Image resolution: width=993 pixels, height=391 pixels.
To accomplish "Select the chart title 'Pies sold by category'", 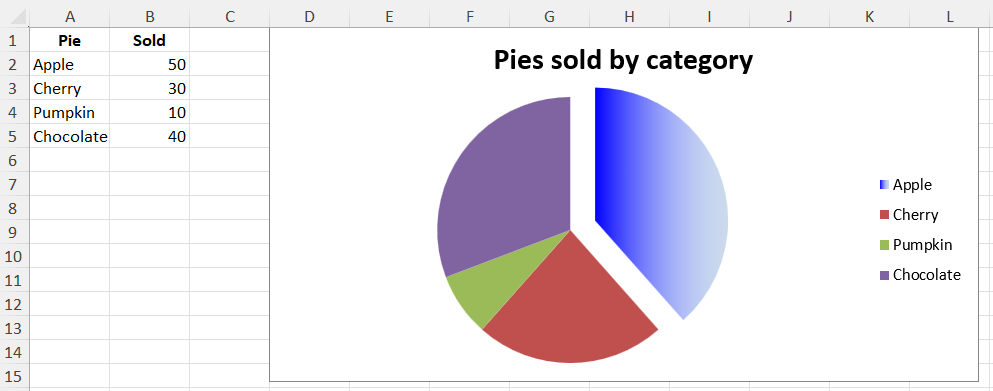I will 623,60.
